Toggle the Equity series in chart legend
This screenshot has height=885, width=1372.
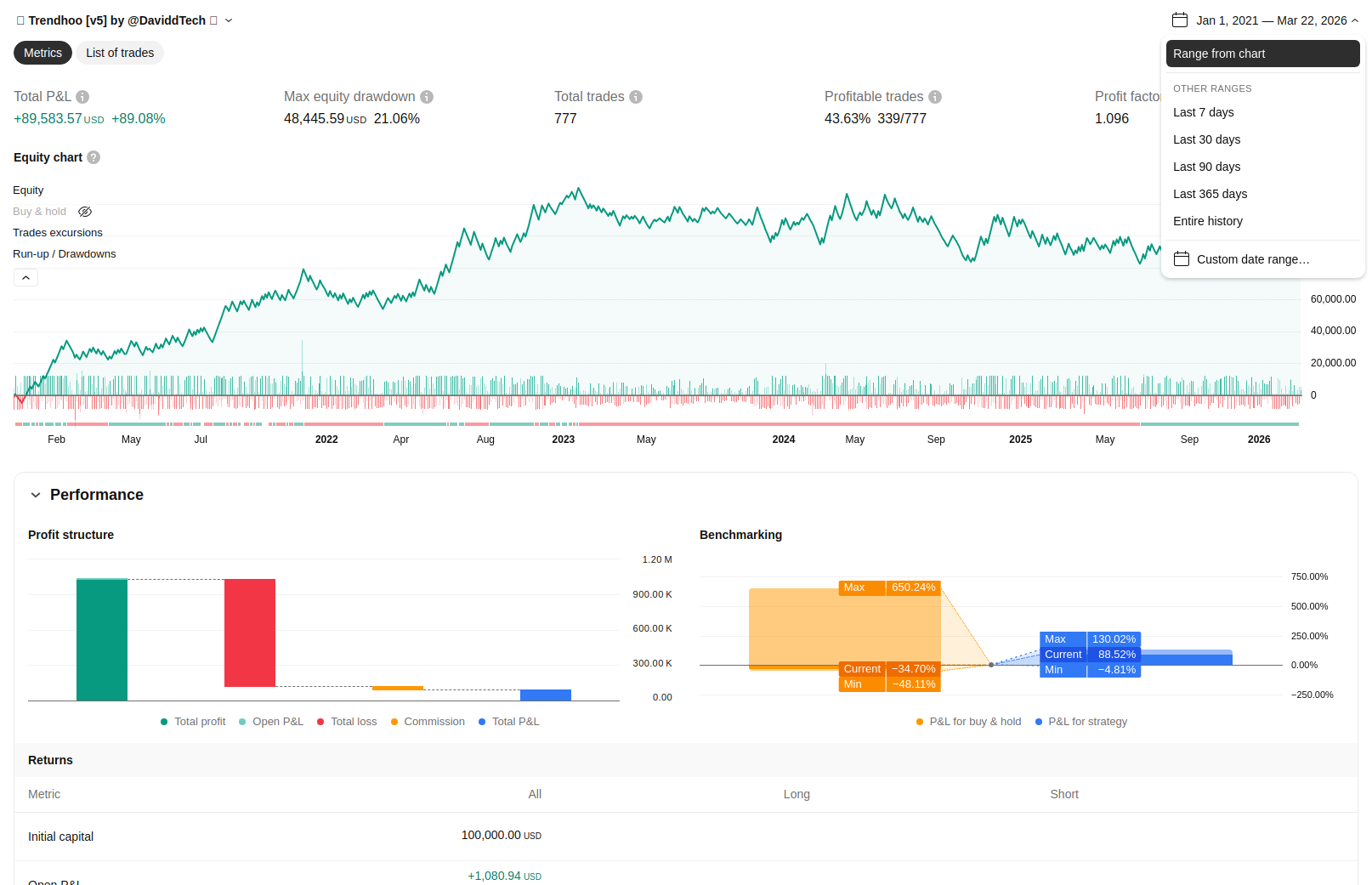coord(28,190)
